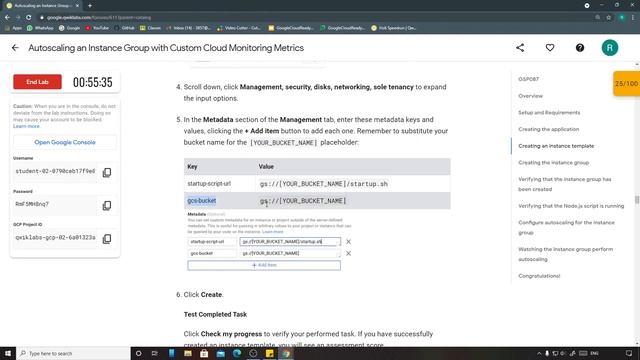Open File Explorer from the taskbar
The image size is (640, 360).
[x=188, y=353]
